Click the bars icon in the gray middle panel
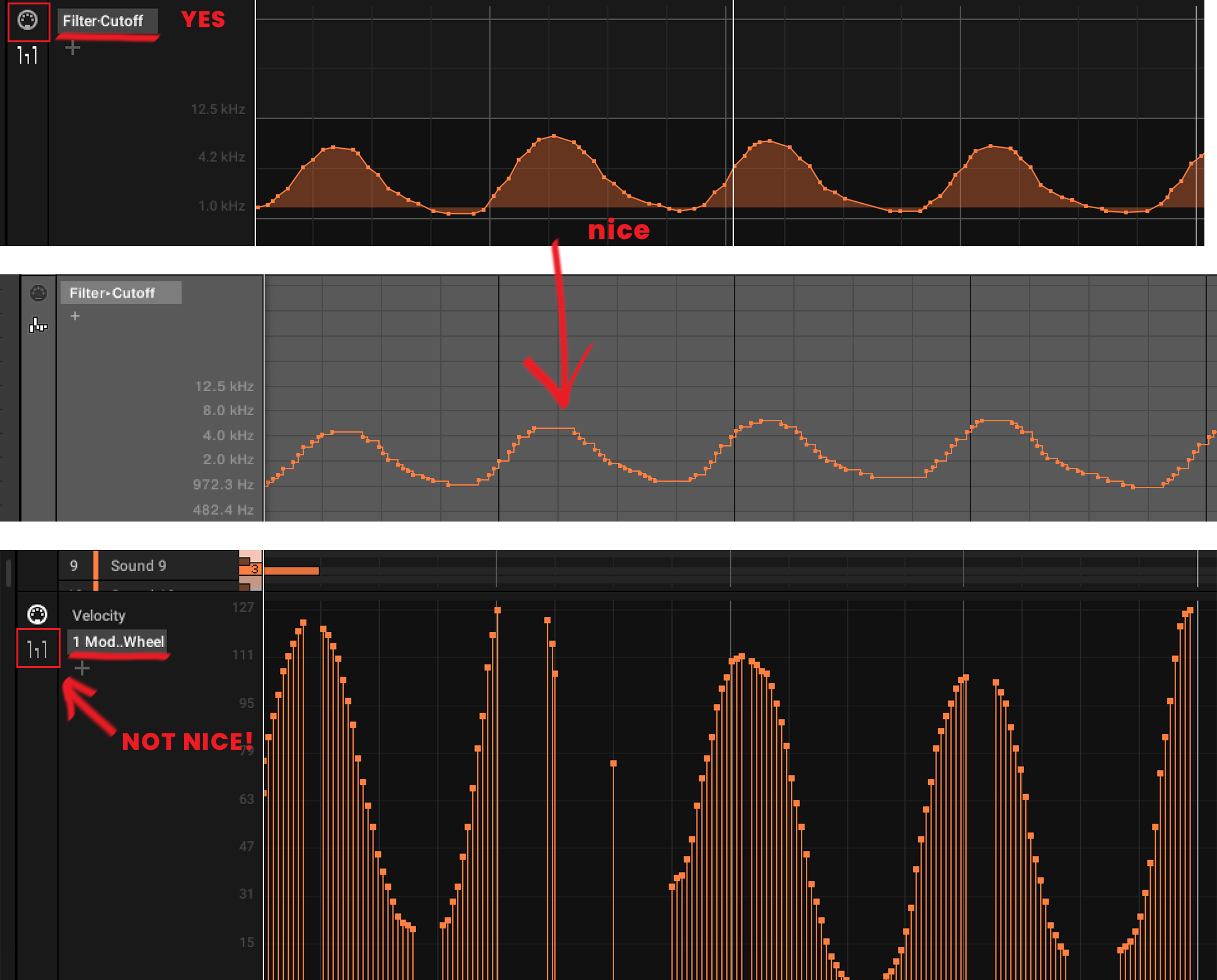Screen dimensions: 1217x980 point(38,325)
